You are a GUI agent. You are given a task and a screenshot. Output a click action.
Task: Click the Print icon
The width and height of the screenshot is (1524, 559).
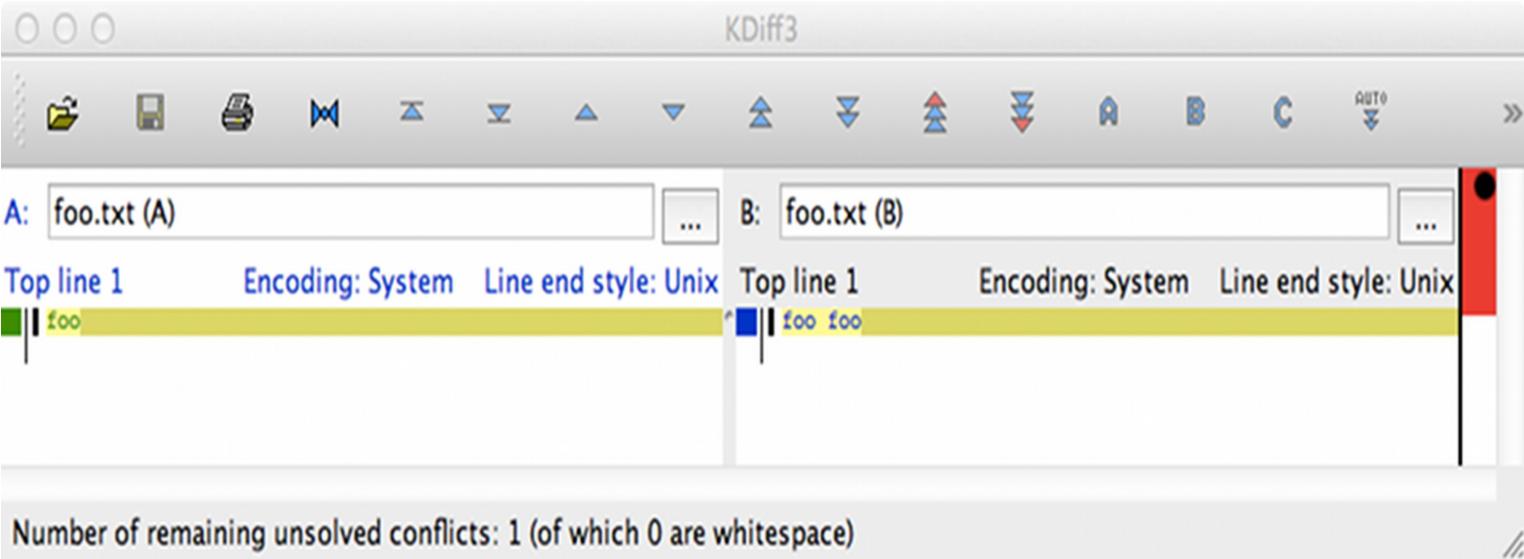pos(237,114)
